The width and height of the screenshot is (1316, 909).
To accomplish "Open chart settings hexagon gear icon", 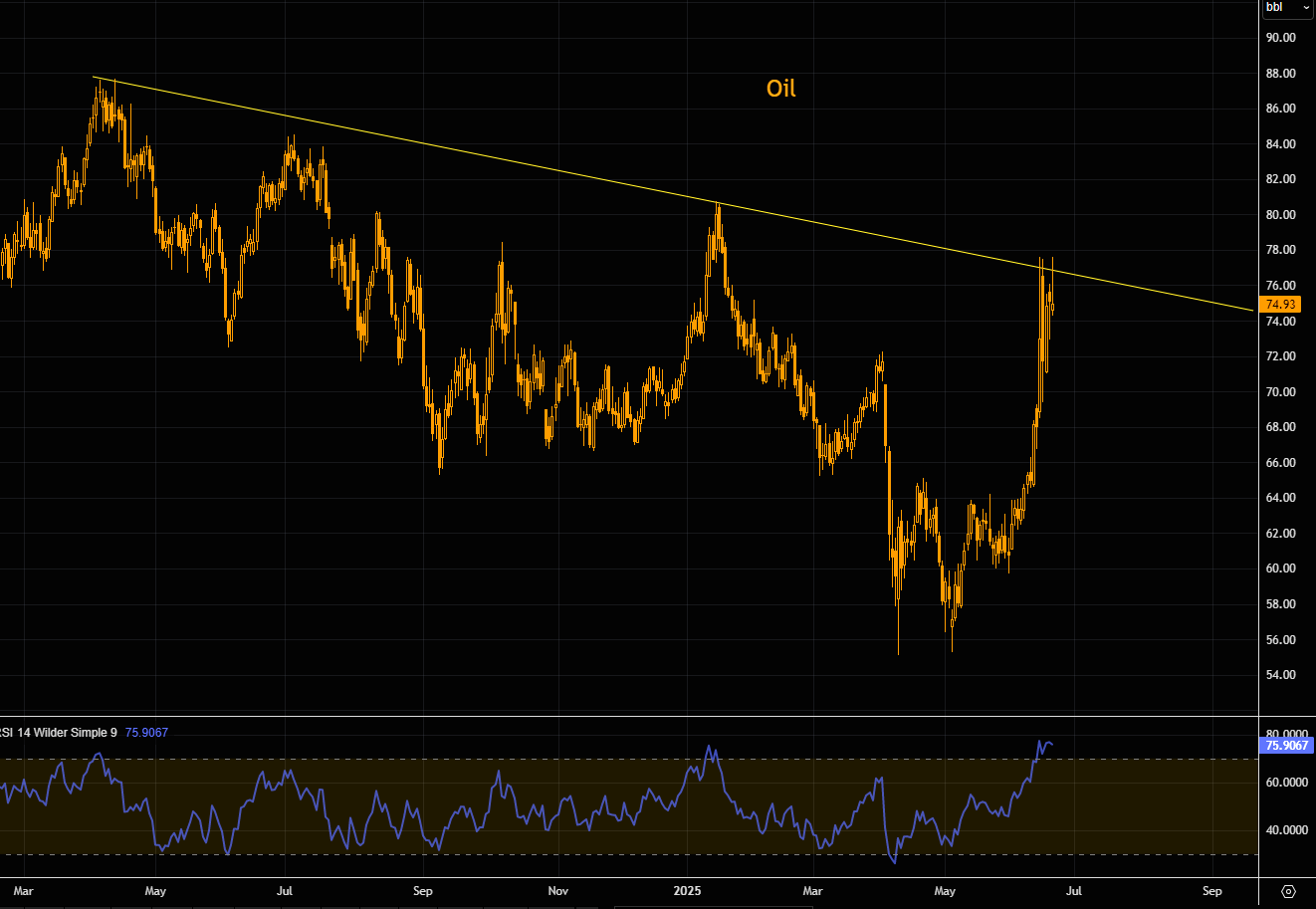I will coord(1288,891).
